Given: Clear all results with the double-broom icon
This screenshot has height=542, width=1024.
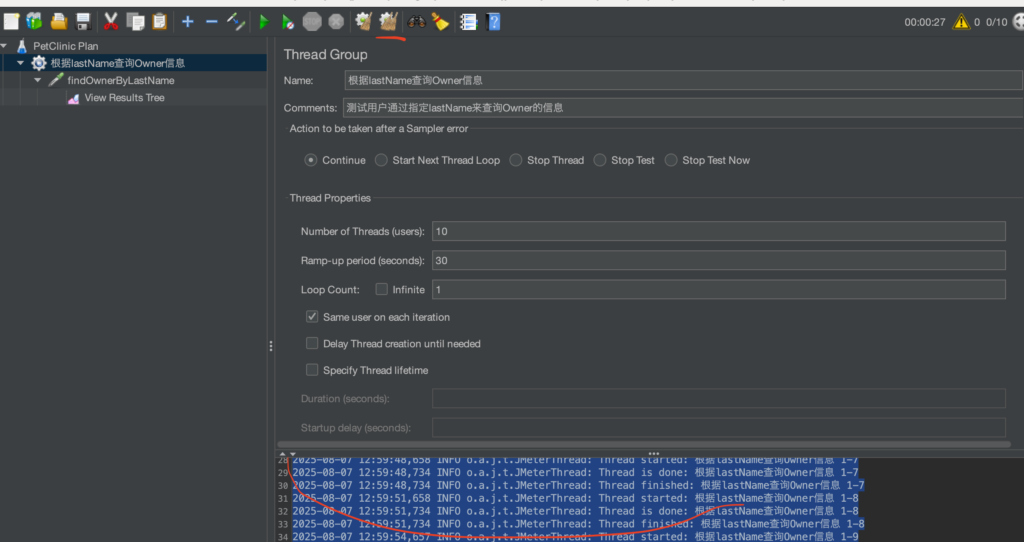Looking at the screenshot, I should (389, 22).
